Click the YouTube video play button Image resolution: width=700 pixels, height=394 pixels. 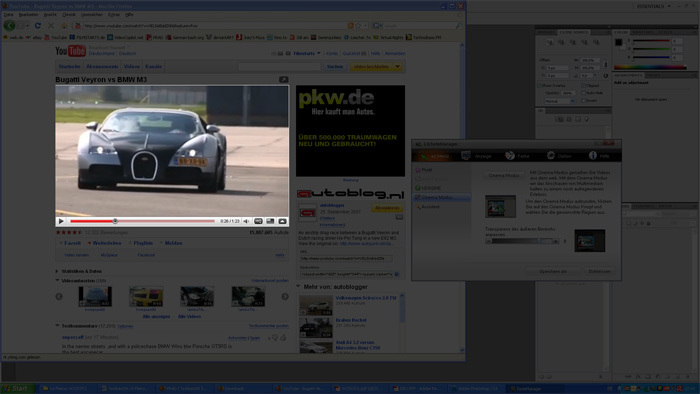61,221
